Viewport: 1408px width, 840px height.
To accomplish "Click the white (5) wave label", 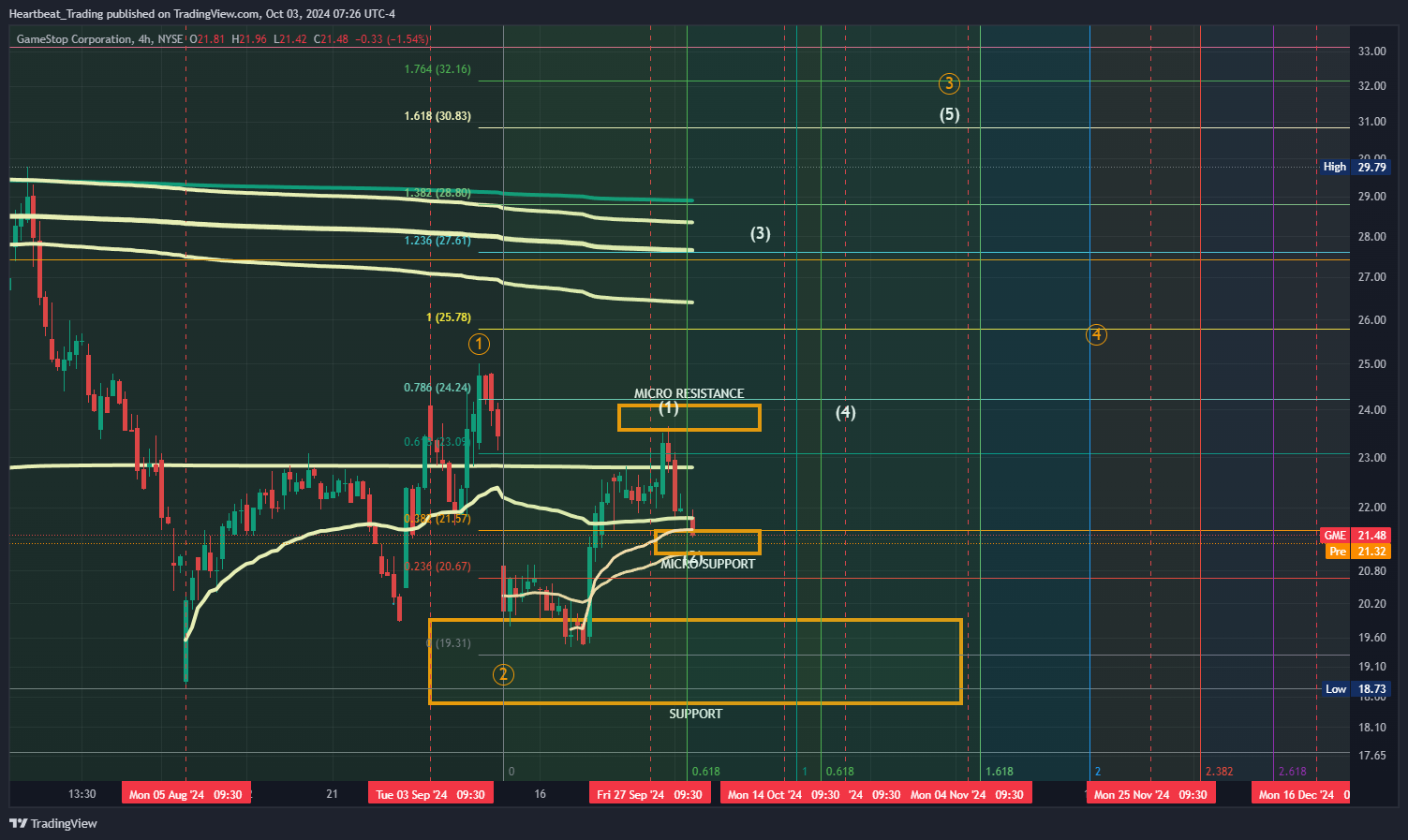I will (x=949, y=114).
